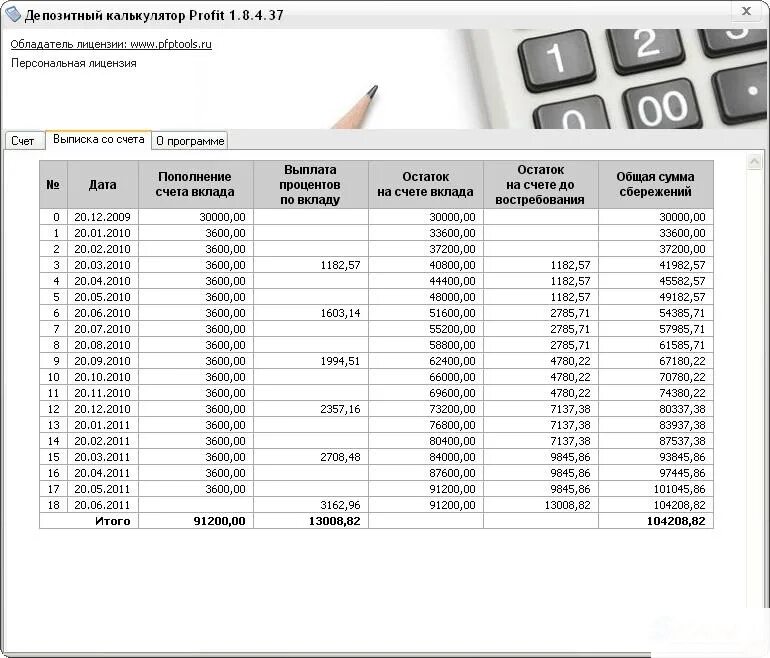The image size is (770, 658).
Task: Select deposit balance 73200,00
Action: pos(425,409)
